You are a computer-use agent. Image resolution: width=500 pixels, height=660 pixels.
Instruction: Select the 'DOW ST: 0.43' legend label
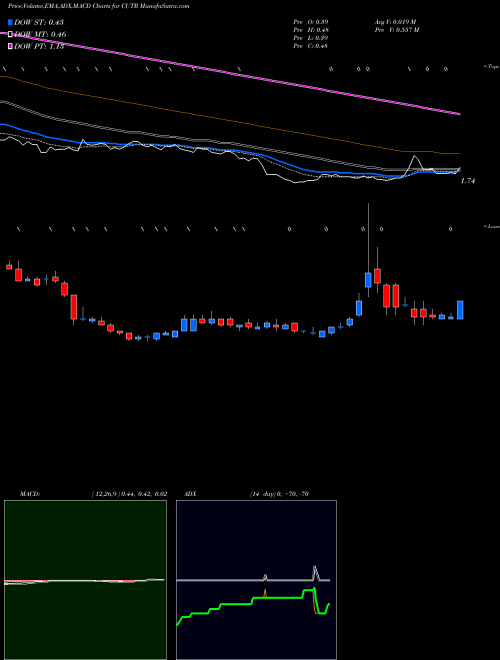click(x=39, y=22)
